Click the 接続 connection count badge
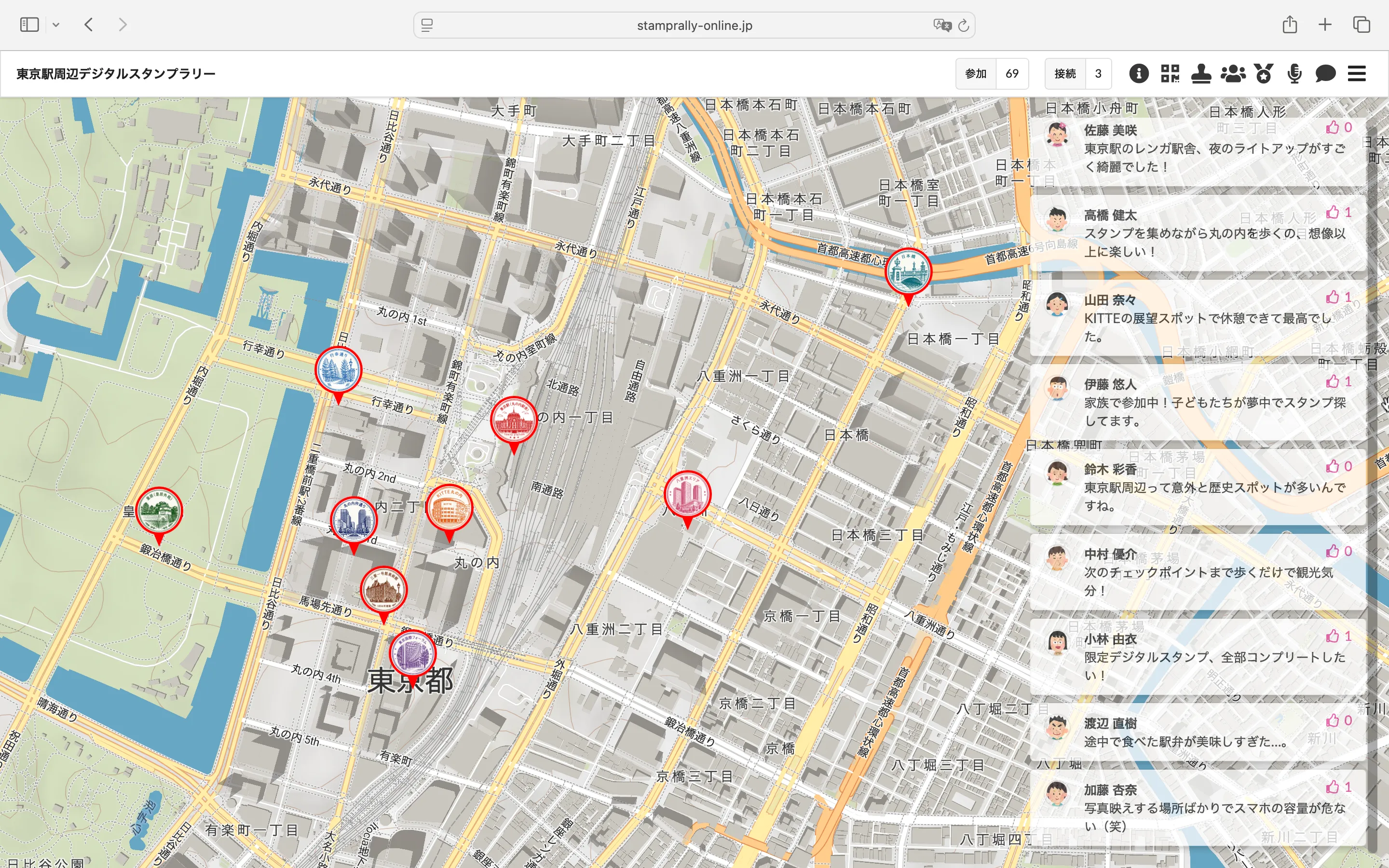The width and height of the screenshot is (1389, 868). pyautogui.click(x=1078, y=73)
